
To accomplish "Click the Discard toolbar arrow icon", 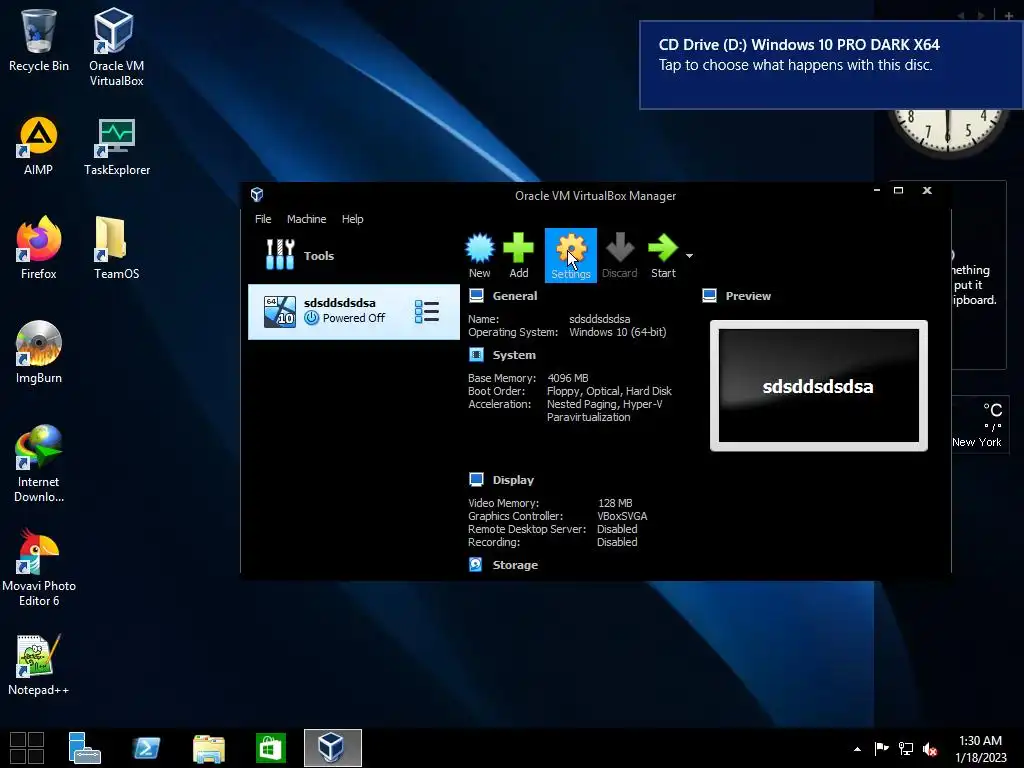I will pyautogui.click(x=620, y=249).
